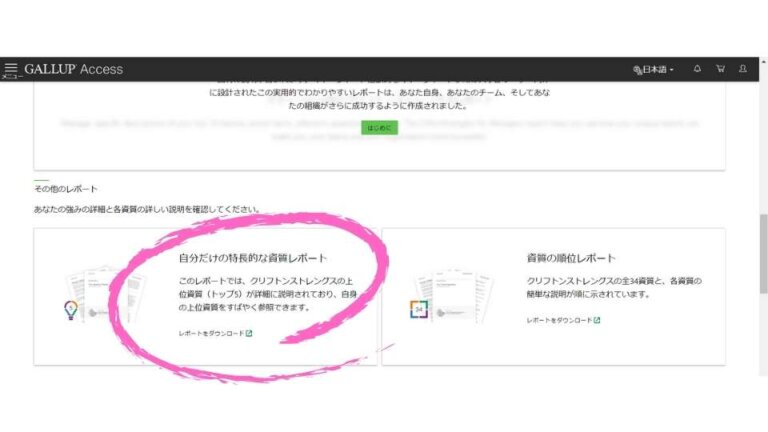768x432 pixels.
Task: Click the external link icon in 34 report card
Action: (x=597, y=320)
